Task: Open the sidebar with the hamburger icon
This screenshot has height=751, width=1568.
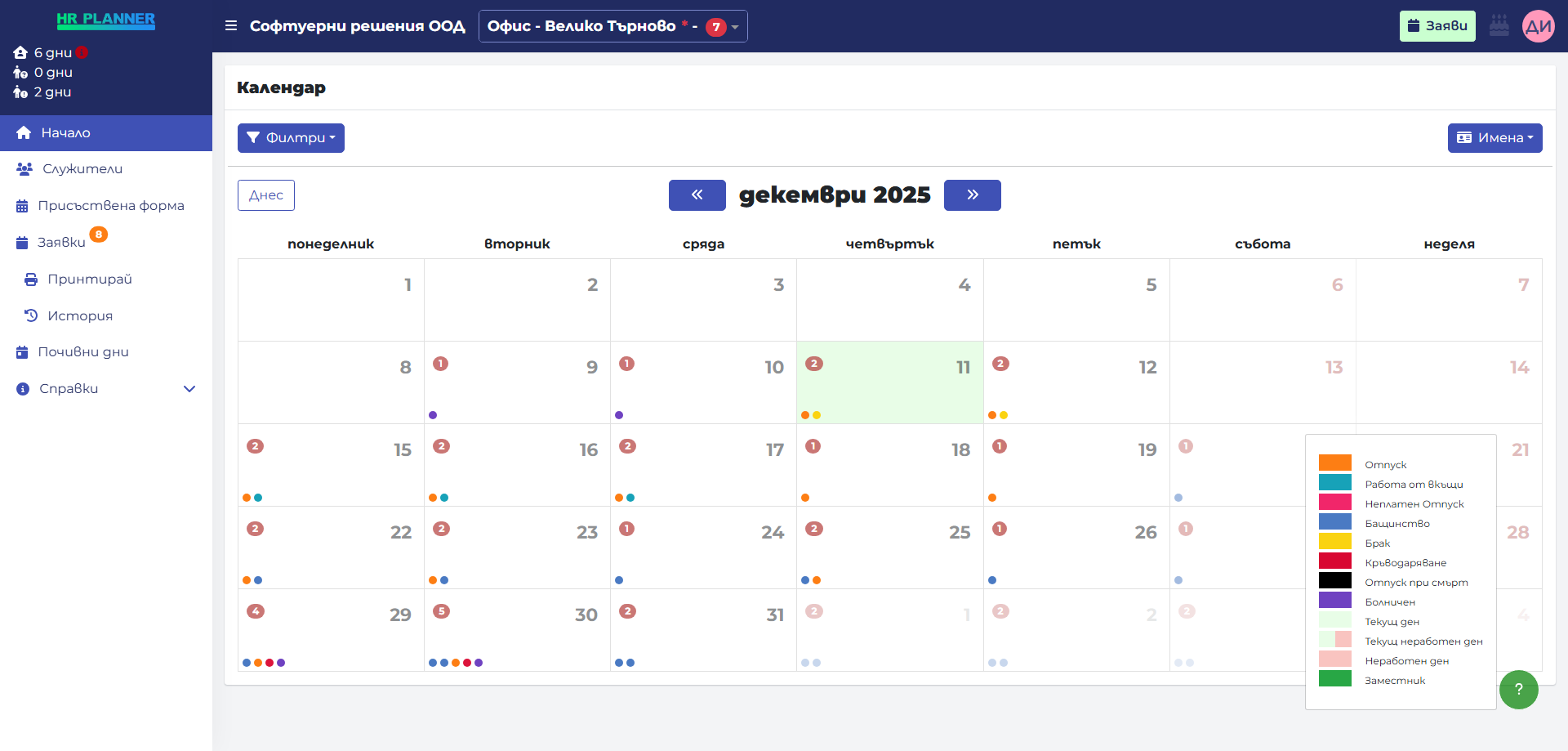Action: (x=231, y=25)
